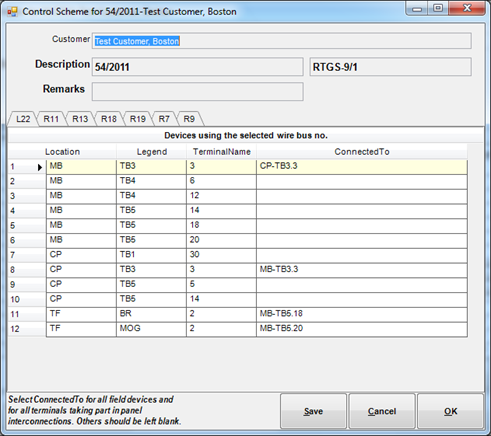Select row header number 7

tap(27, 255)
